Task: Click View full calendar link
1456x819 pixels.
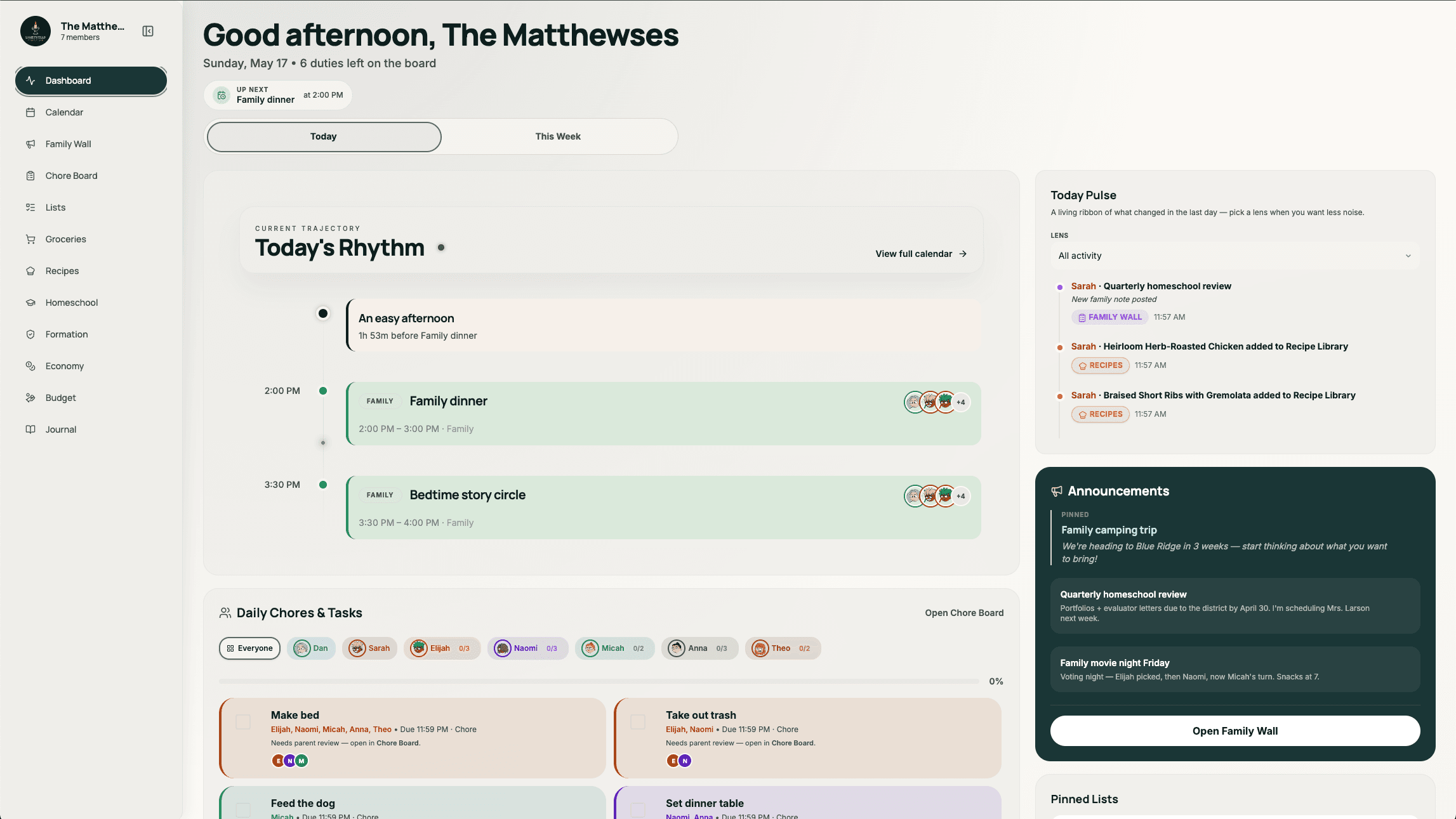Action: [921, 254]
